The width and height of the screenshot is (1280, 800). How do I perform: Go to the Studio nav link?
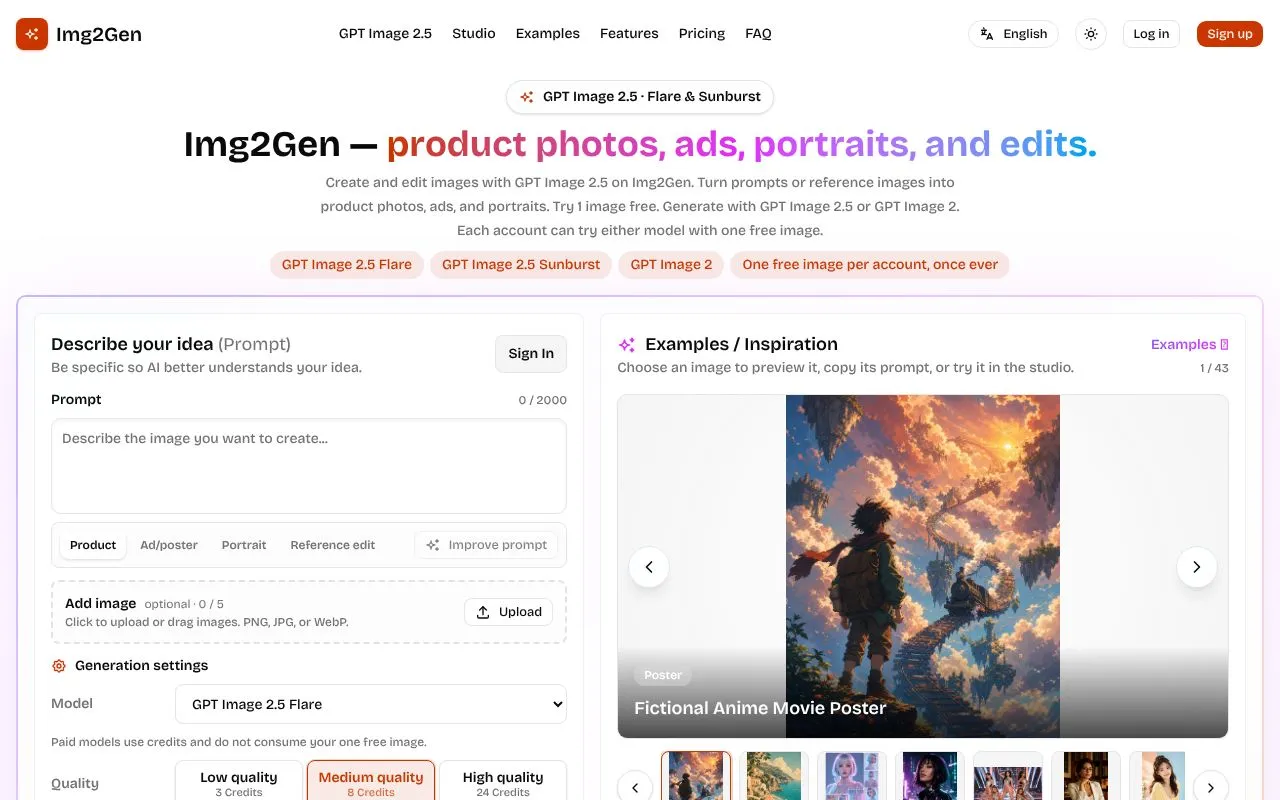474,34
